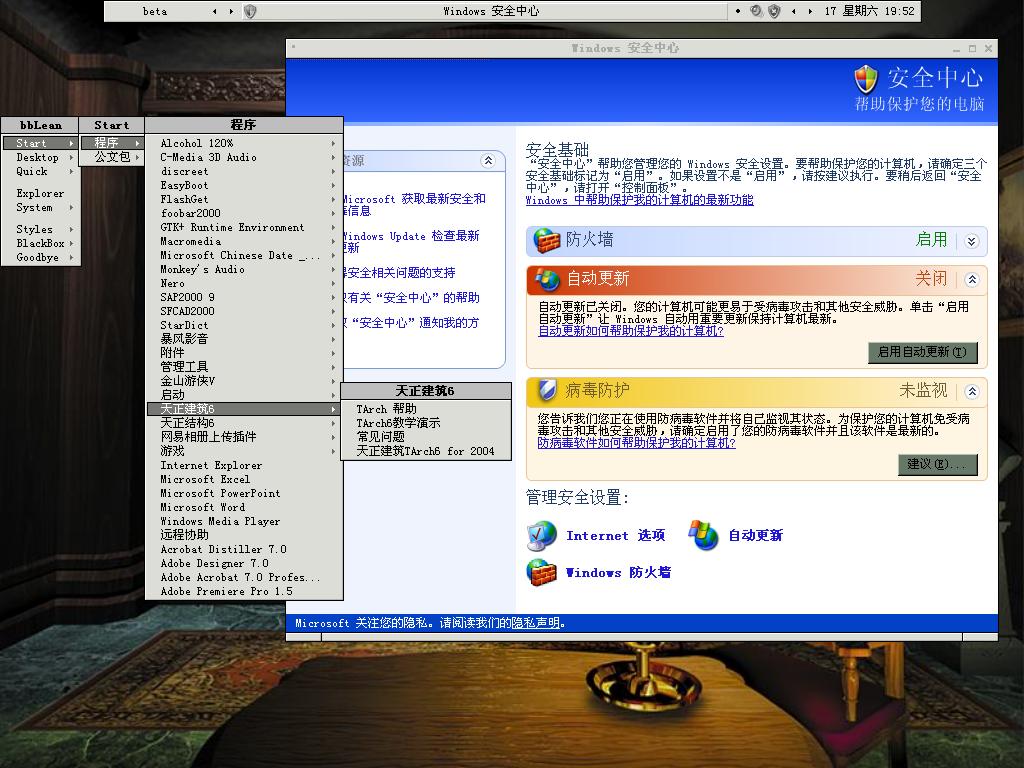This screenshot has width=1024, height=768.
Task: Expand the Alcohol 120% submenu
Action: pos(245,143)
